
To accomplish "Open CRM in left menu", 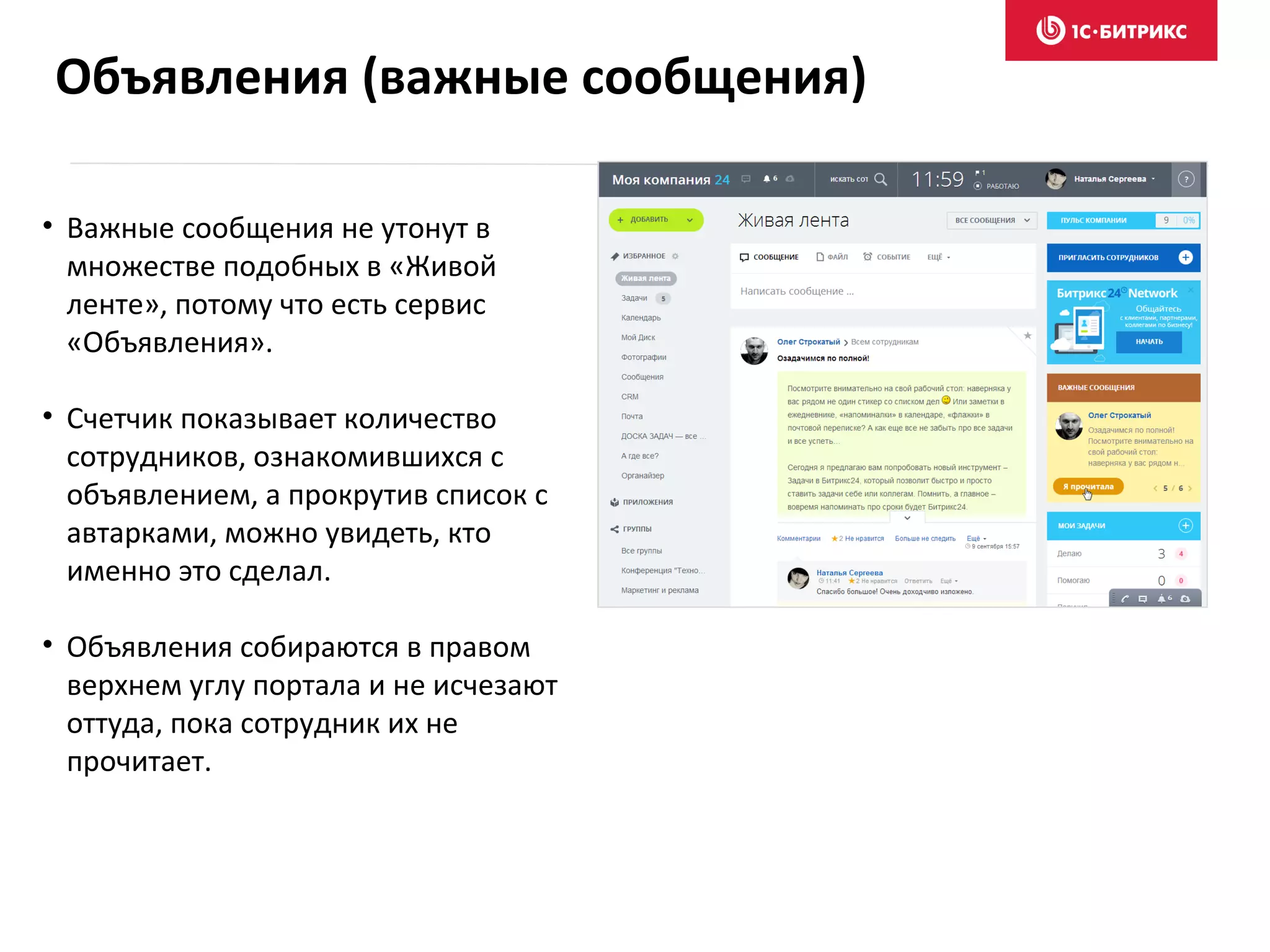I will [x=629, y=397].
